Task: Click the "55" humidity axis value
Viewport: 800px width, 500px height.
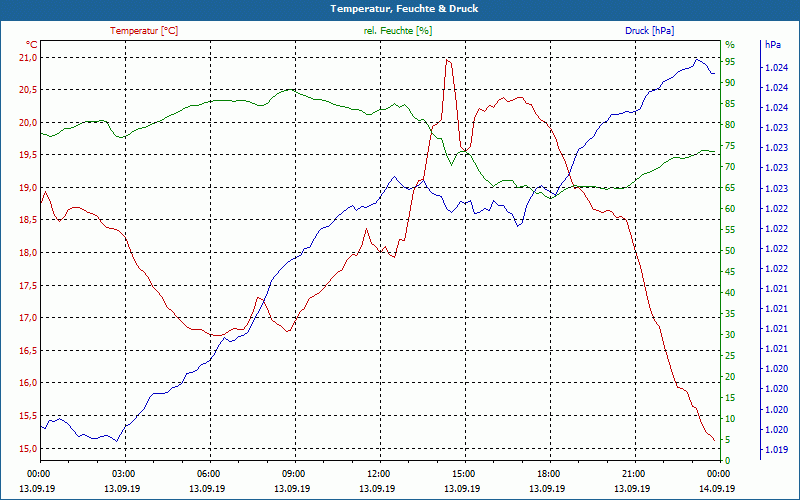Action: click(730, 230)
